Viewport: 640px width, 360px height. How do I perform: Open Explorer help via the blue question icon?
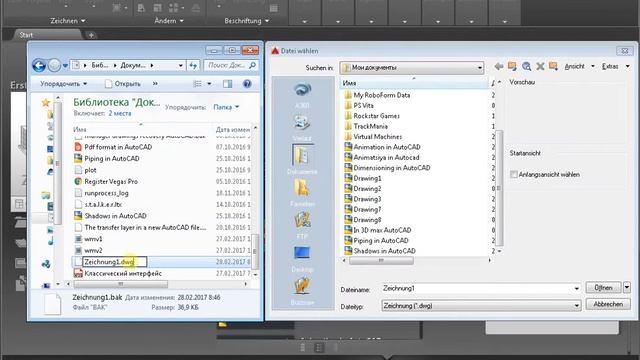click(x=247, y=84)
